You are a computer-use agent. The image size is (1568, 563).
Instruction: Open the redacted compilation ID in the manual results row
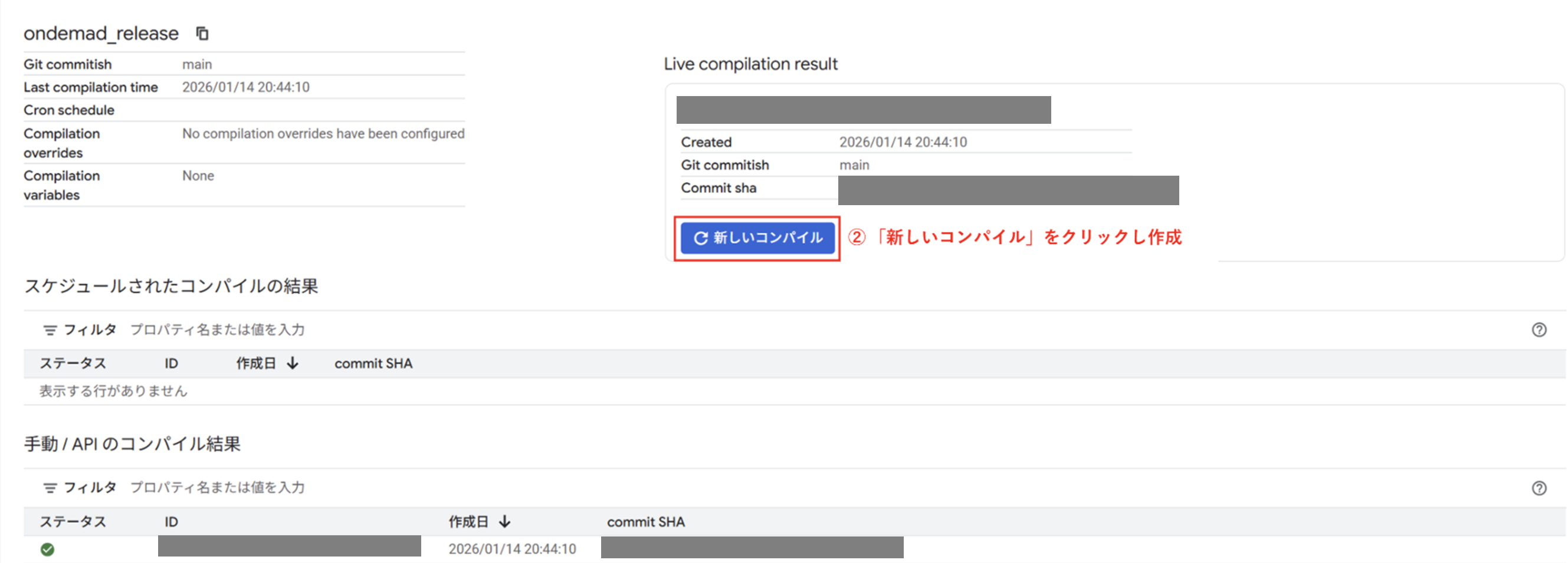point(289,546)
